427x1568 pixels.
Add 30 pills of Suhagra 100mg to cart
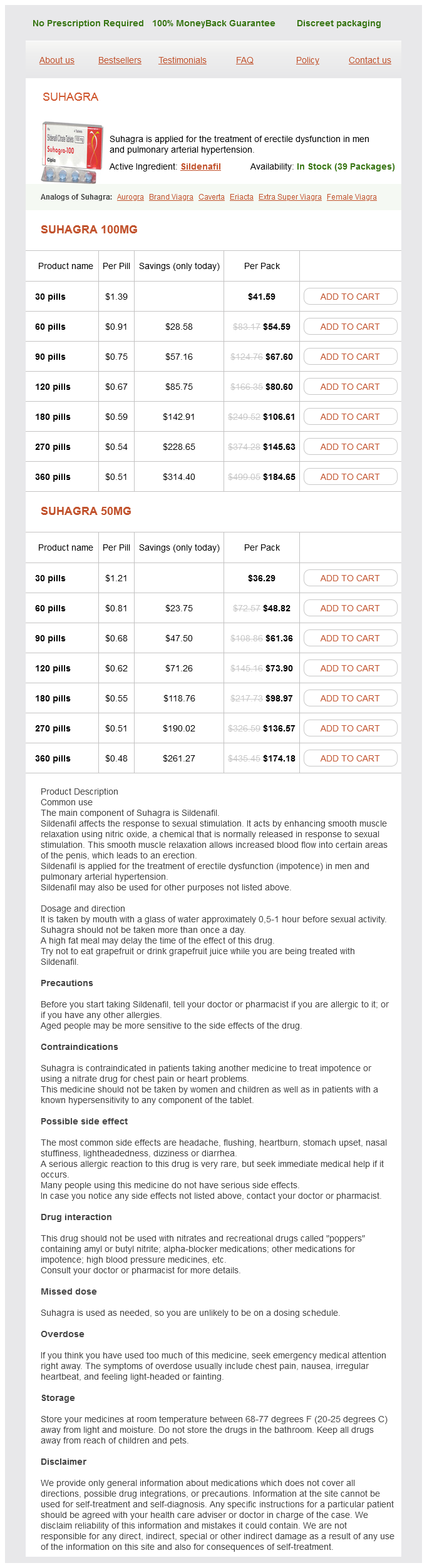click(350, 297)
